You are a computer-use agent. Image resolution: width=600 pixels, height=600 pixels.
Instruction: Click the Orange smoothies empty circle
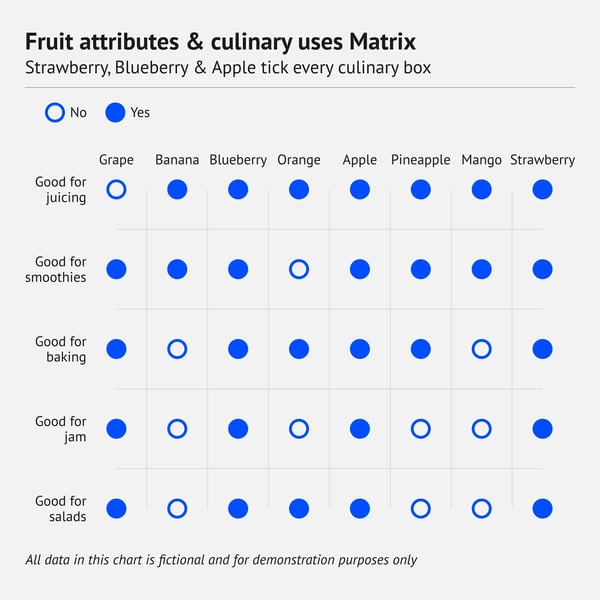point(299,269)
